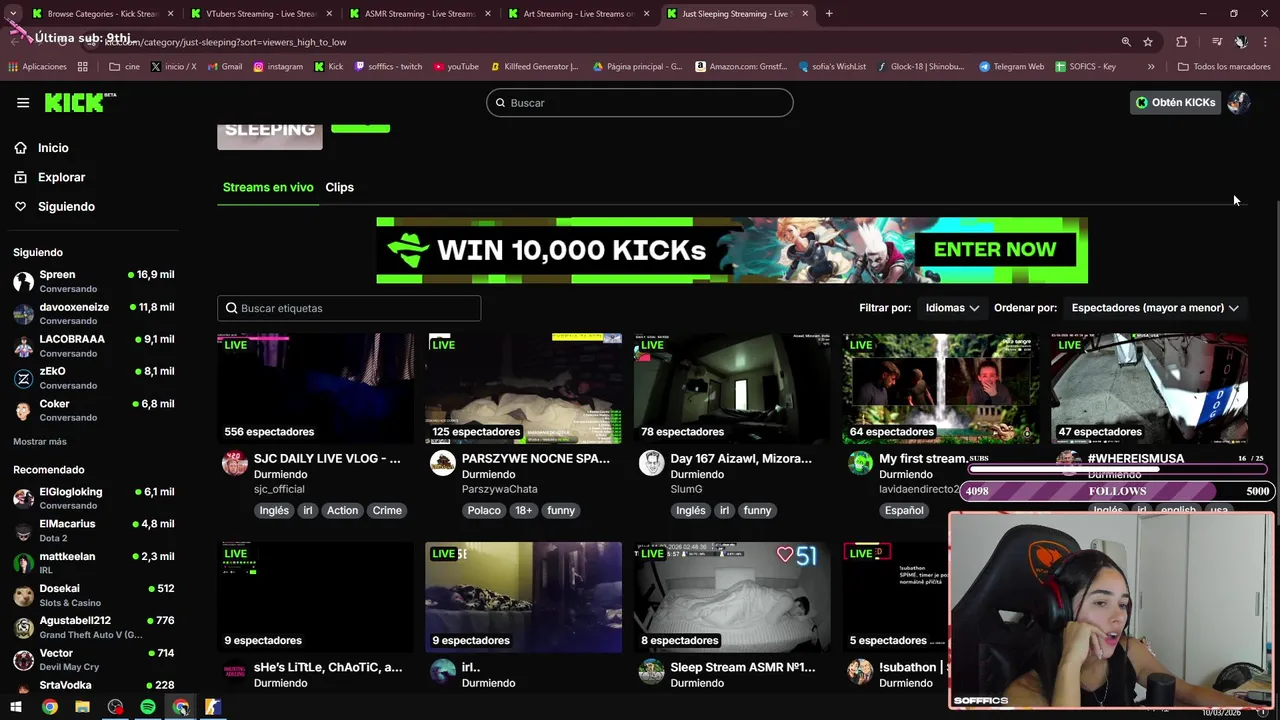This screenshot has width=1280, height=720.
Task: Click SlumG channel avatar
Action: coord(651,463)
